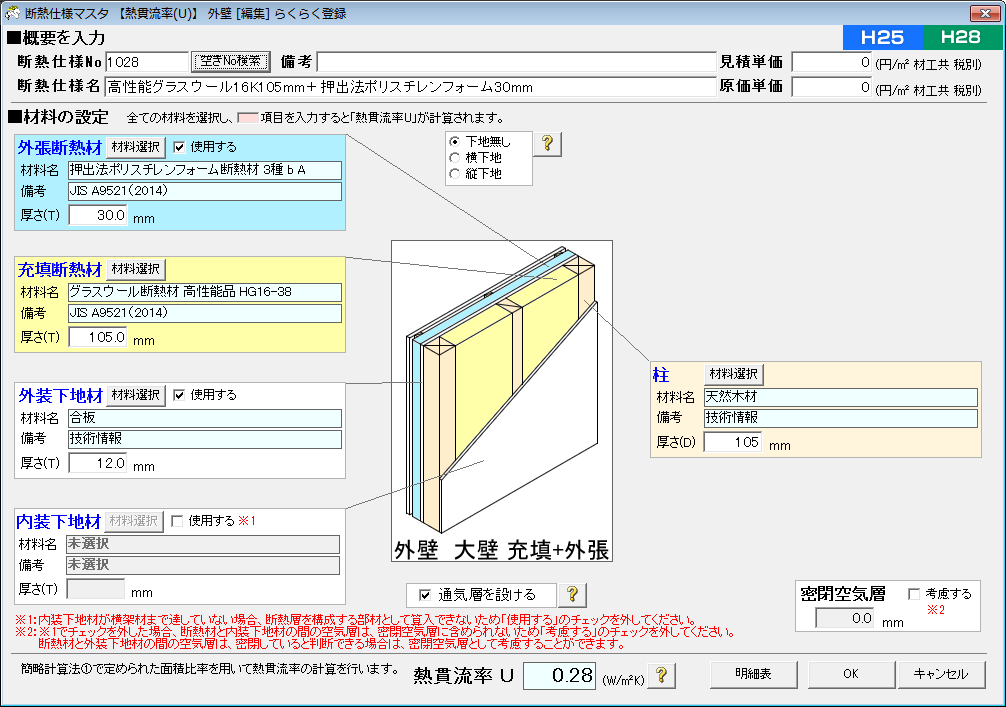
Task: Click the 明細表 button
Action: coord(754,674)
